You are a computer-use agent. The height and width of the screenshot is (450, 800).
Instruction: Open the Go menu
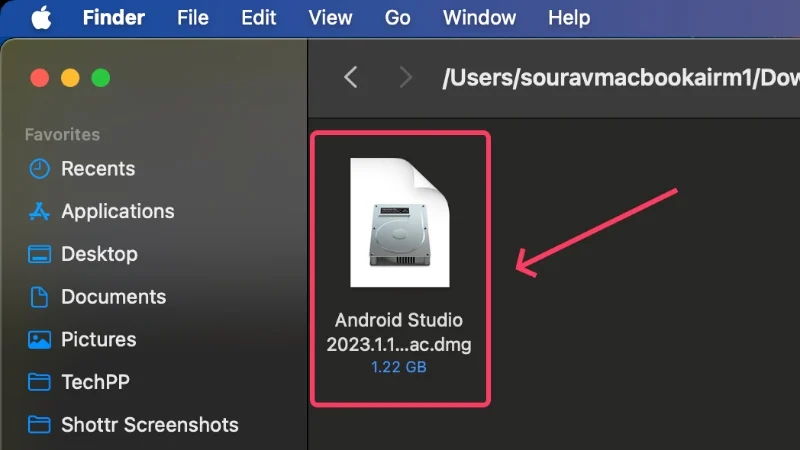coord(398,18)
